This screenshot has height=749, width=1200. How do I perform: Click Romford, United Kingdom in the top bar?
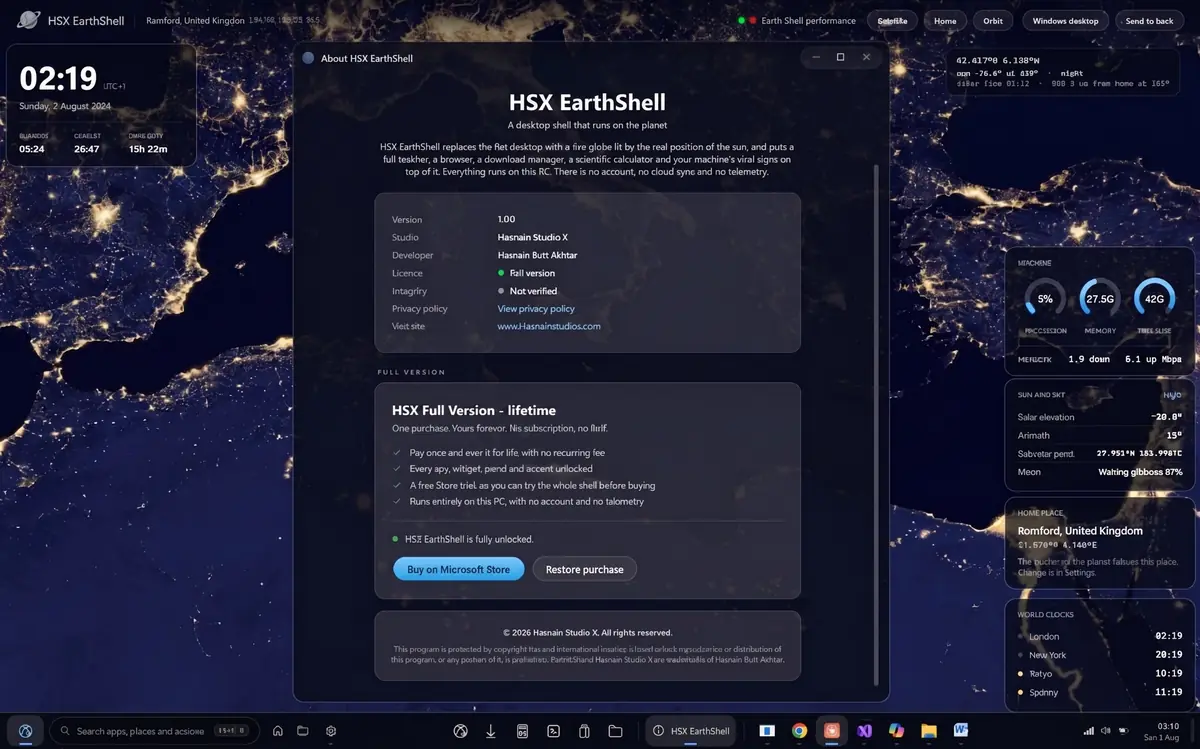point(195,21)
